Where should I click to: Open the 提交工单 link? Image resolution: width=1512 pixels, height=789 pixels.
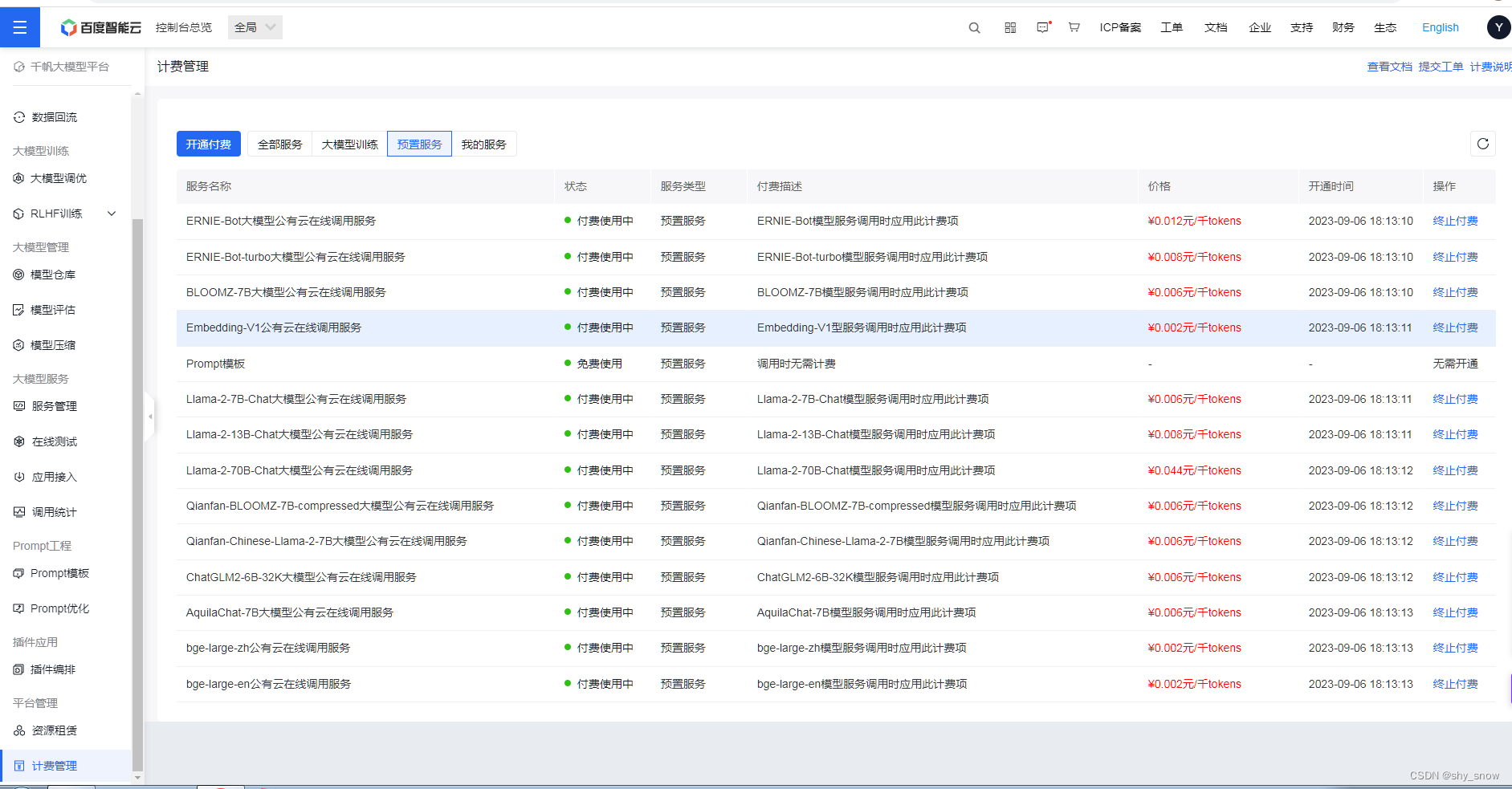tap(1441, 67)
